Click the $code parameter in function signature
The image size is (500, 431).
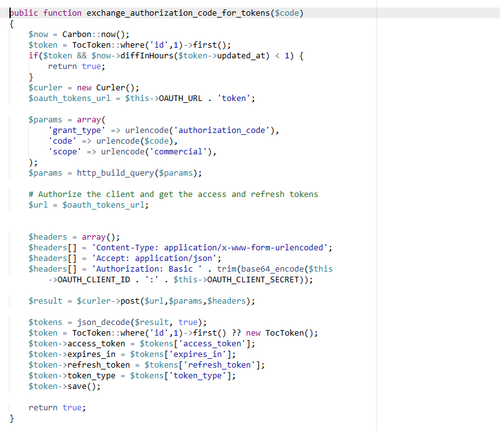287,13
